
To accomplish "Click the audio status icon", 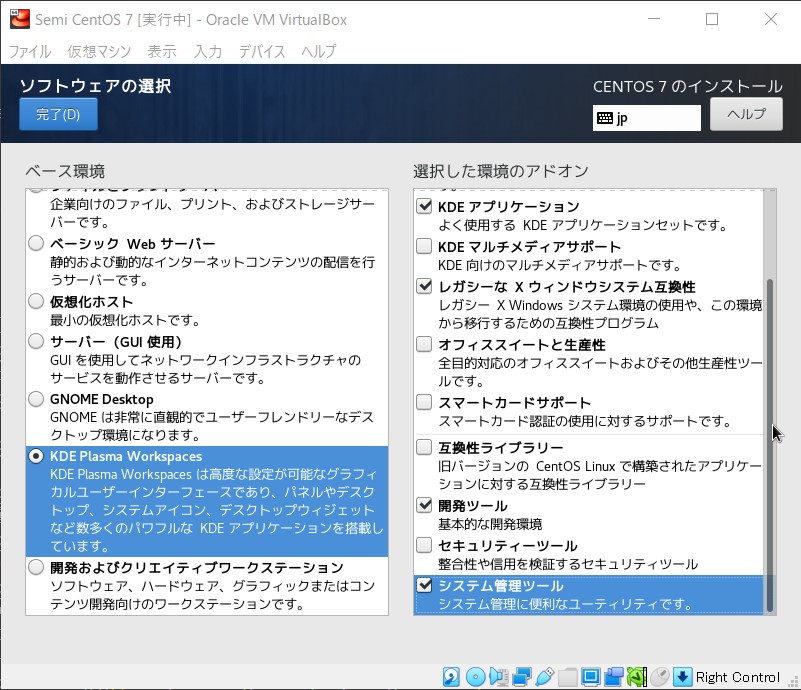I will pos(498,677).
